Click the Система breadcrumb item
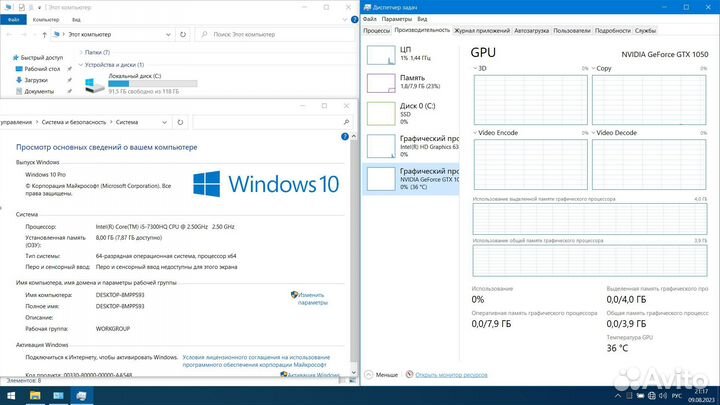Screen dimensions: 720x405 [127, 122]
